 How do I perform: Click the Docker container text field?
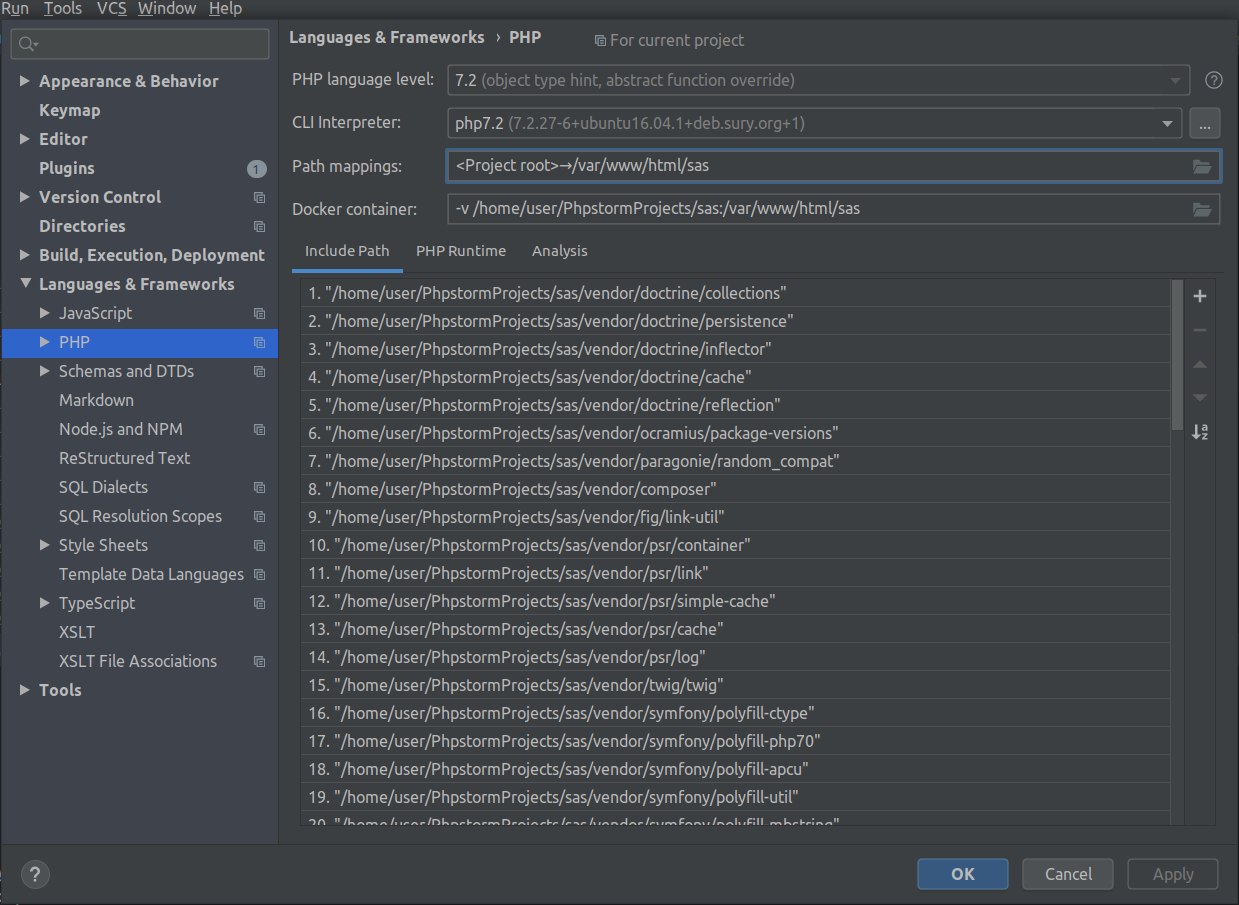click(x=833, y=209)
